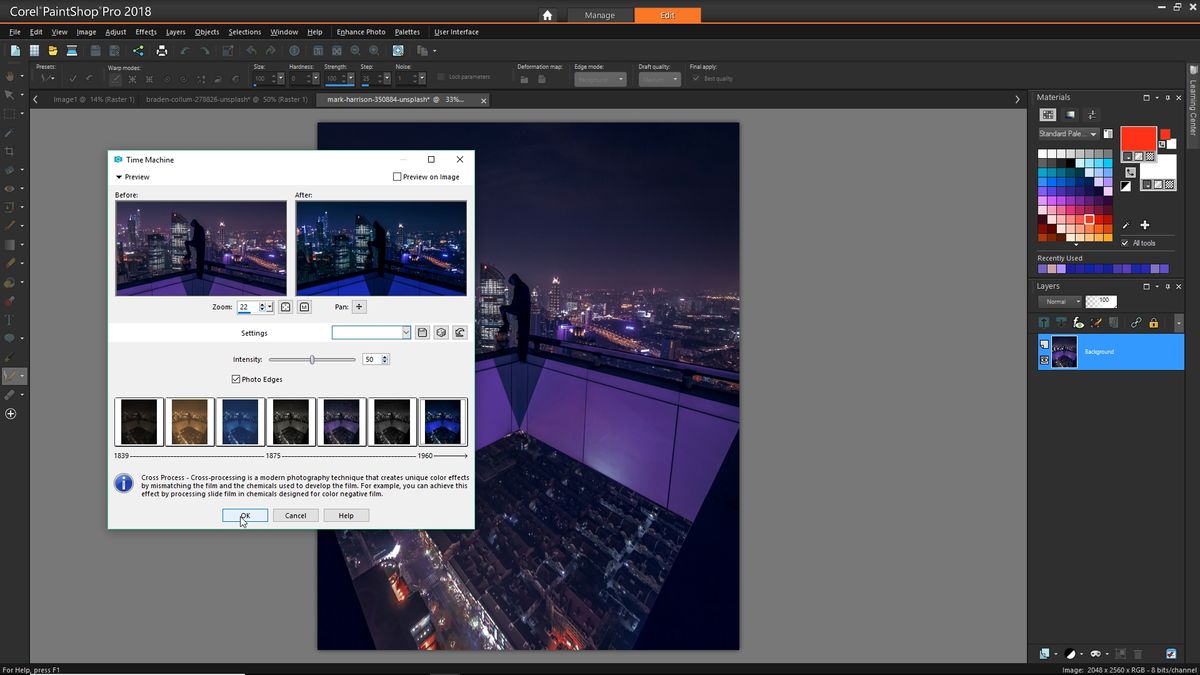Open a file with the Open folder icon
This screenshot has height=675, width=1200.
(x=52, y=49)
